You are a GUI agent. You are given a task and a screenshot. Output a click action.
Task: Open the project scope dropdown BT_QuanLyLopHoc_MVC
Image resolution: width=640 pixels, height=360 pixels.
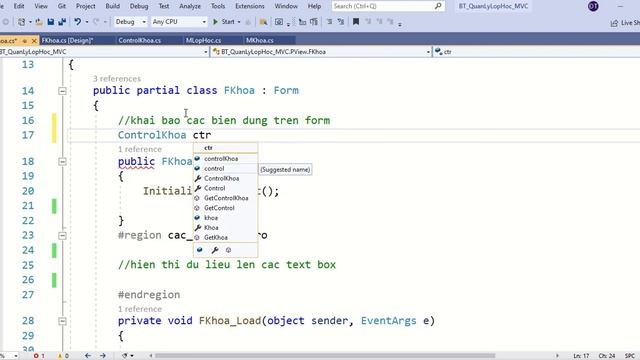click(104, 52)
